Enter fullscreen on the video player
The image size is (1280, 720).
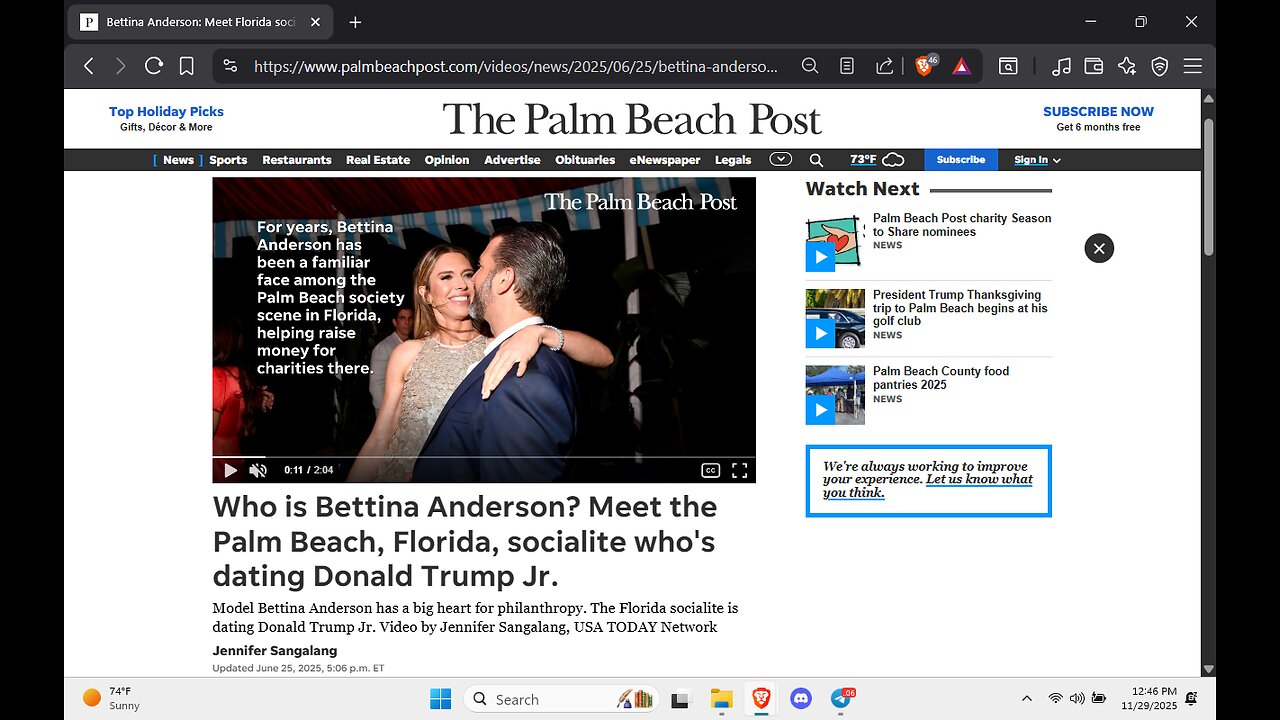pyautogui.click(x=740, y=470)
